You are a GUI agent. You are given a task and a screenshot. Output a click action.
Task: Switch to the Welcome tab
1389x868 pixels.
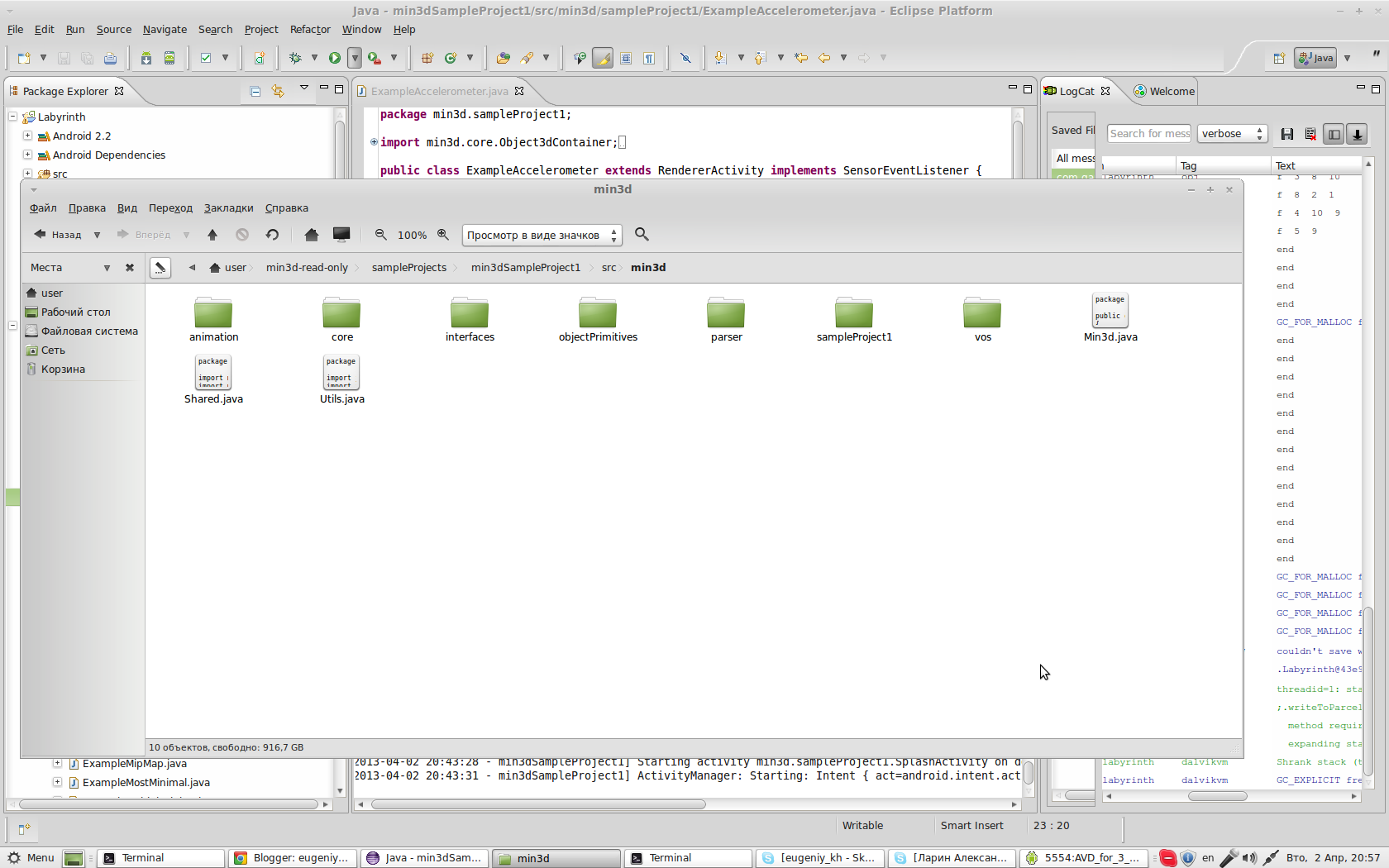point(1164,91)
